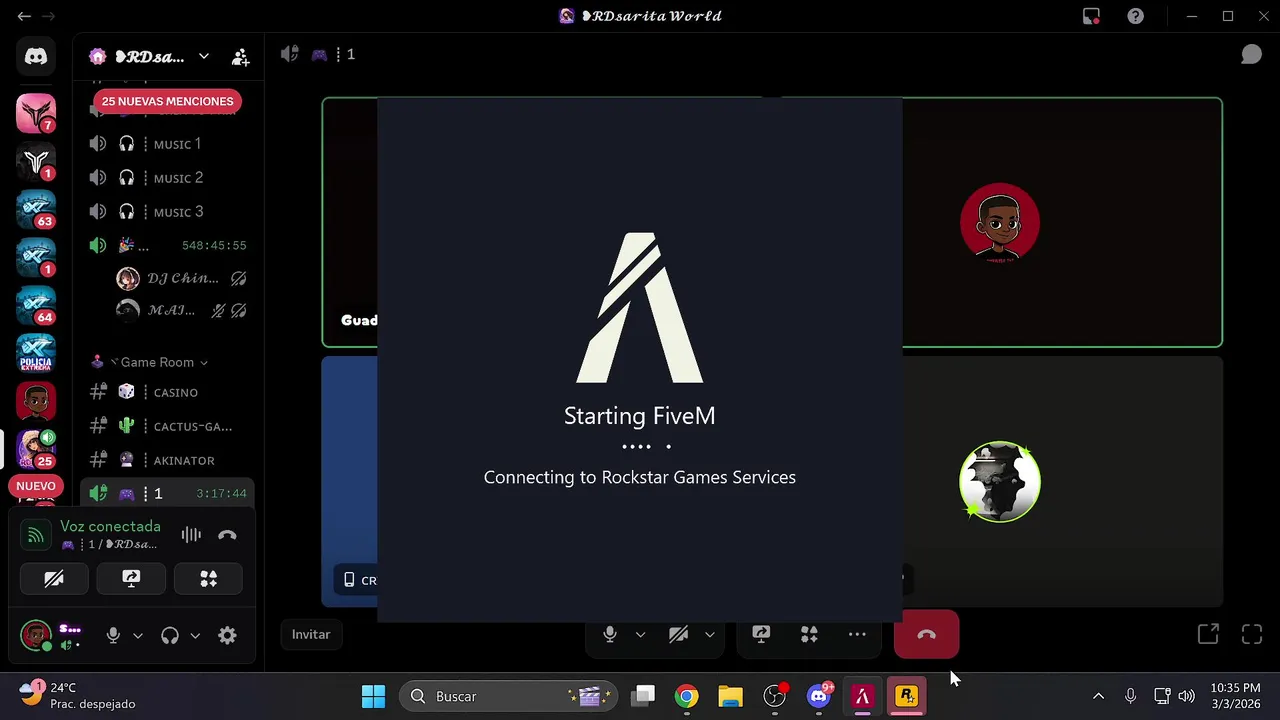This screenshot has width=1280, height=720.
Task: Select voice channel 1 timed 3:17:44
Action: pos(167,493)
